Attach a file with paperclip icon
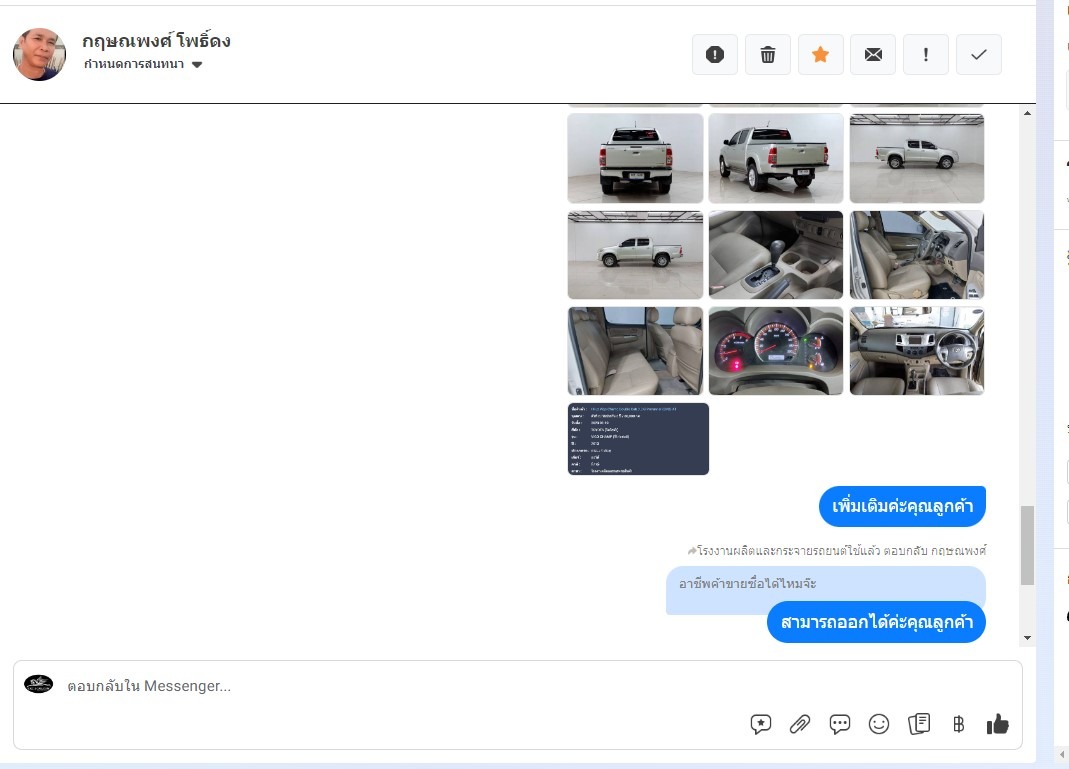 coord(800,724)
